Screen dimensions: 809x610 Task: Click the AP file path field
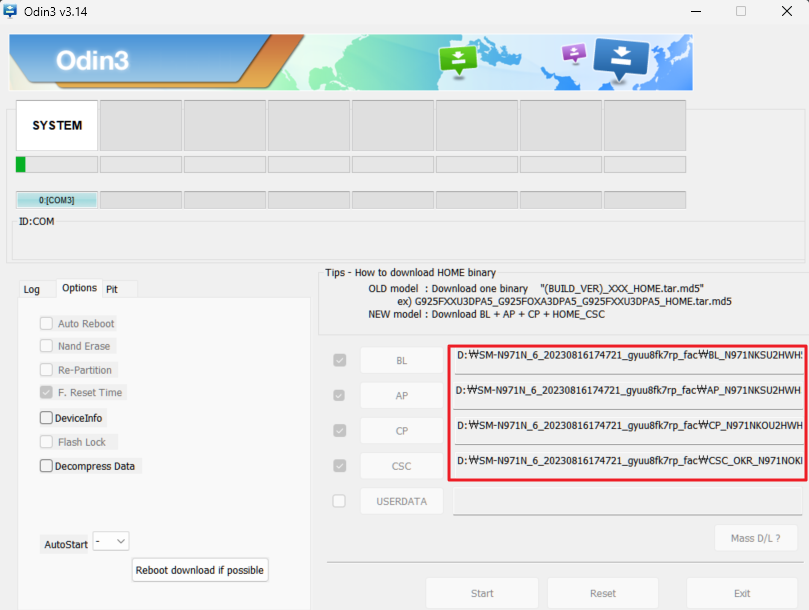tap(628, 395)
